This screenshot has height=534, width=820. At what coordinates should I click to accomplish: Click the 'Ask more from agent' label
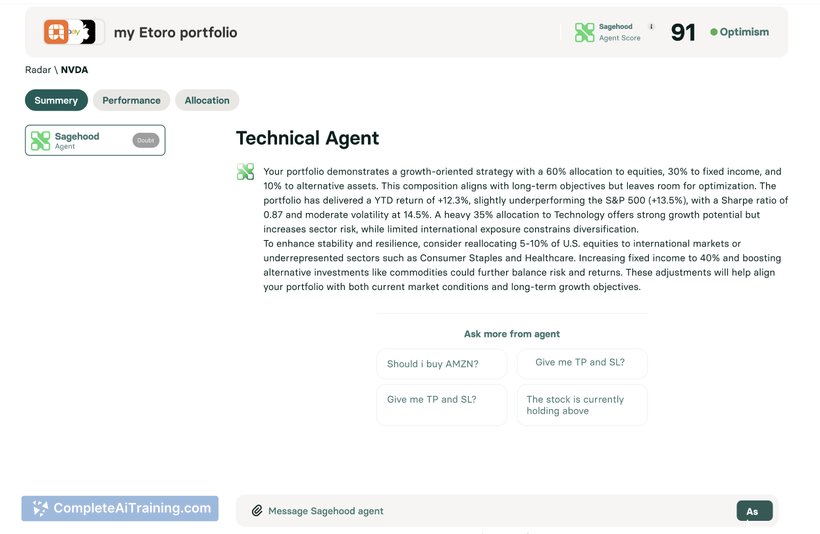[512, 334]
